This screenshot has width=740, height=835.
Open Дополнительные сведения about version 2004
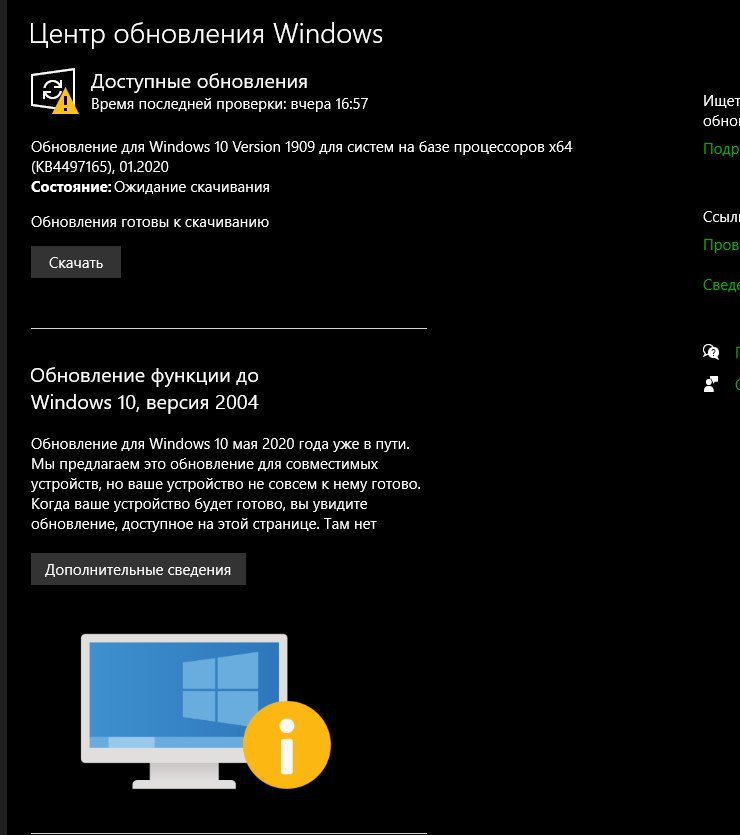[138, 569]
